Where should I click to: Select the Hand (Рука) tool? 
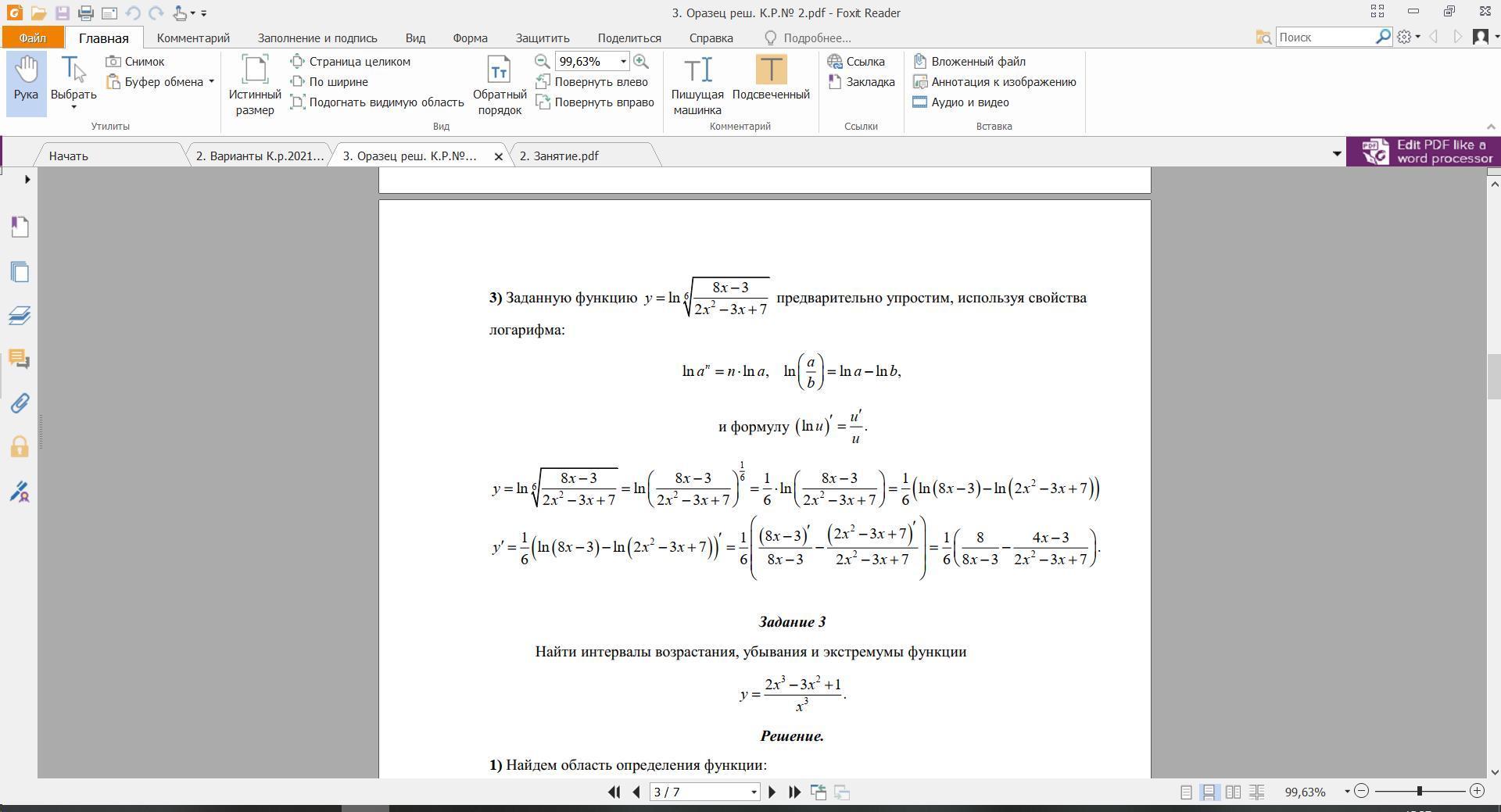[x=26, y=79]
